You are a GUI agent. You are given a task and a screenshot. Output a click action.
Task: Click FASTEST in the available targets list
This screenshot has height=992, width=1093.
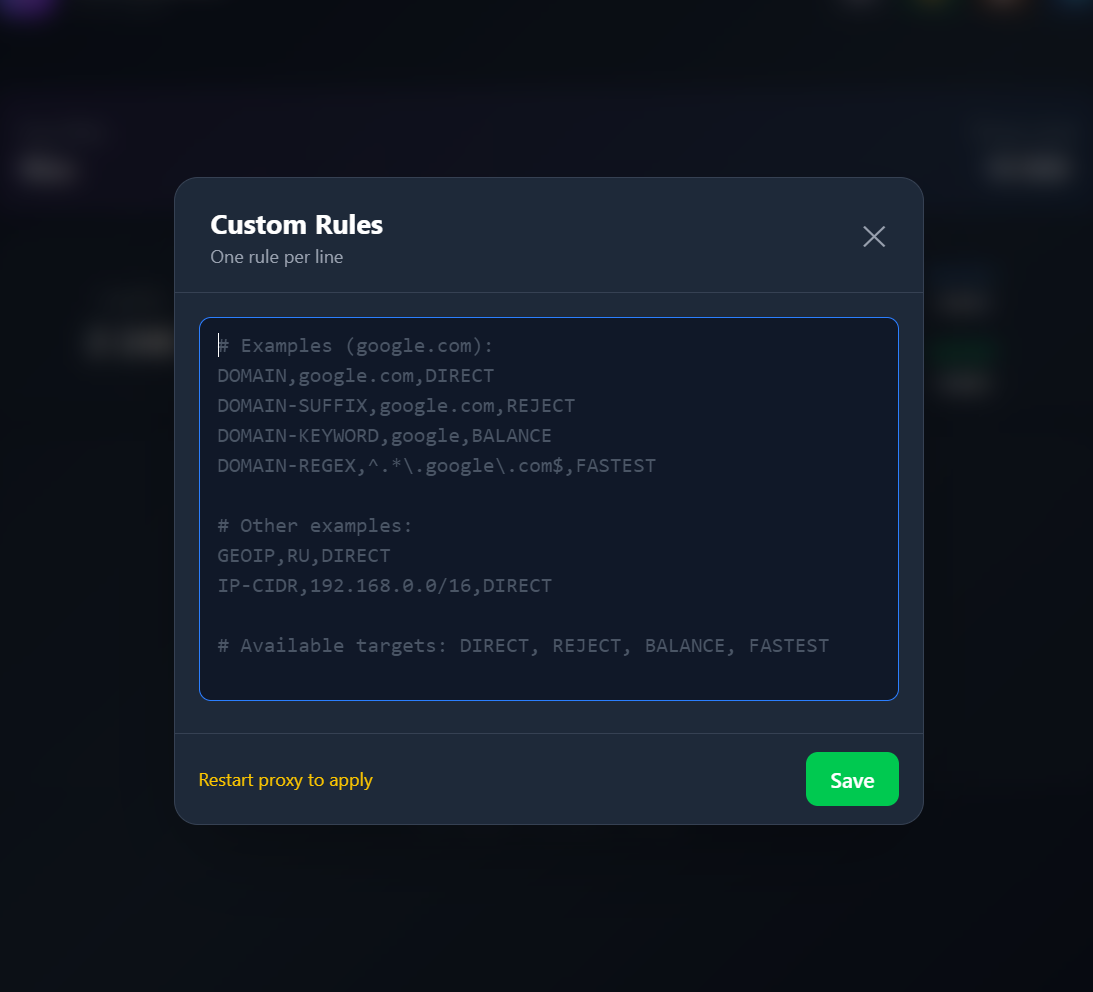788,646
